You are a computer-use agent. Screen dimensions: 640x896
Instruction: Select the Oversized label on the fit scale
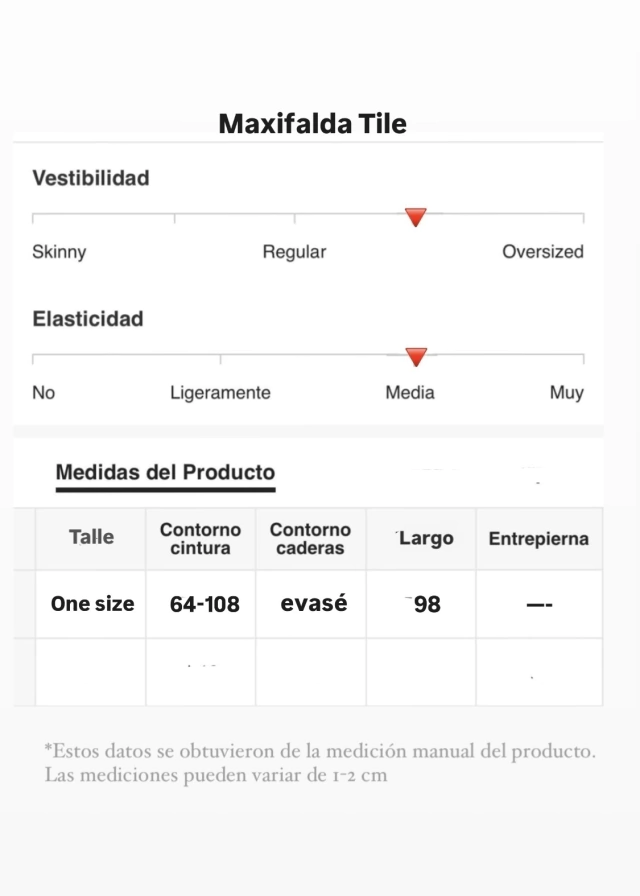[543, 251]
